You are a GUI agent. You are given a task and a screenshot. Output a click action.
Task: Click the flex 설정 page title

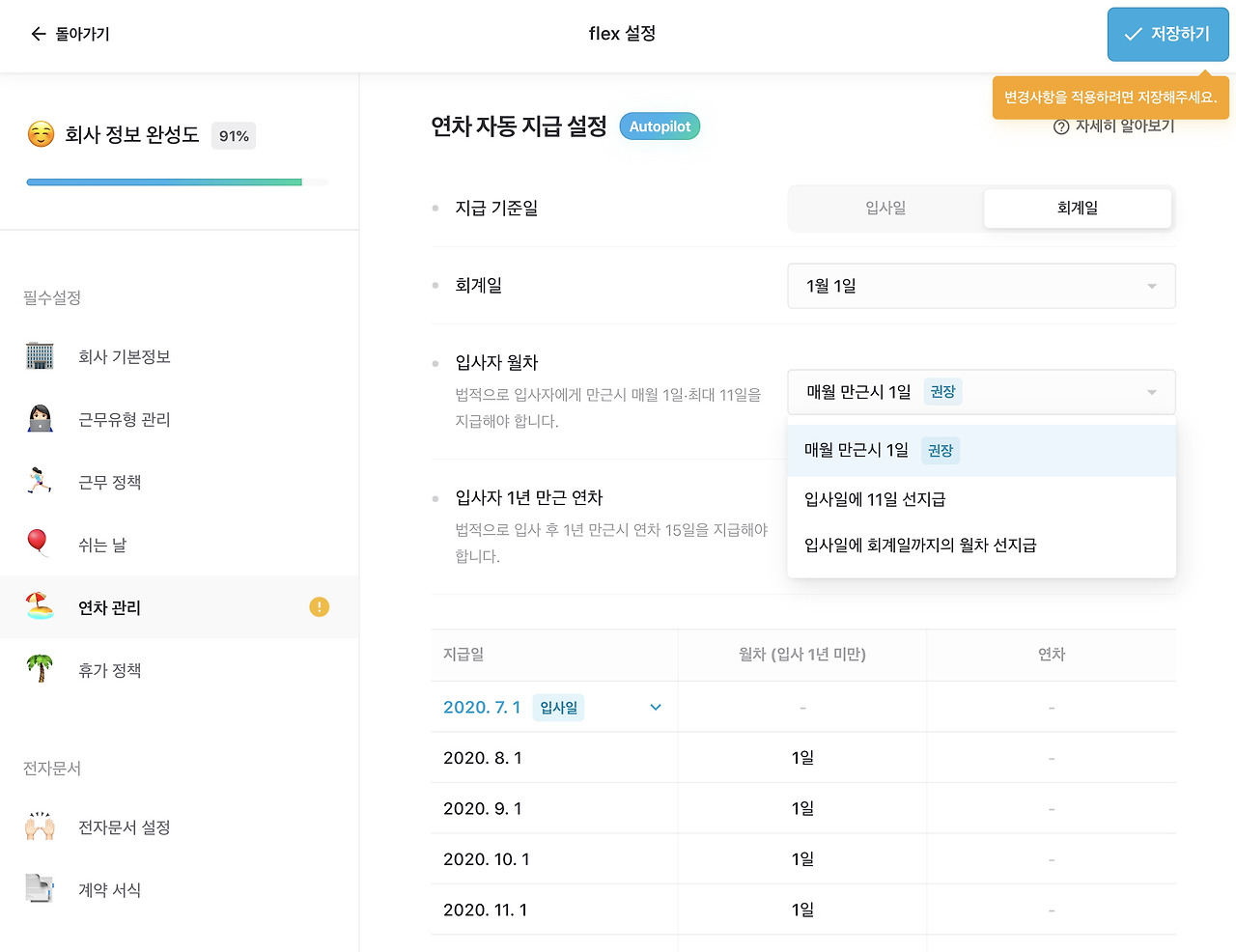coord(622,34)
